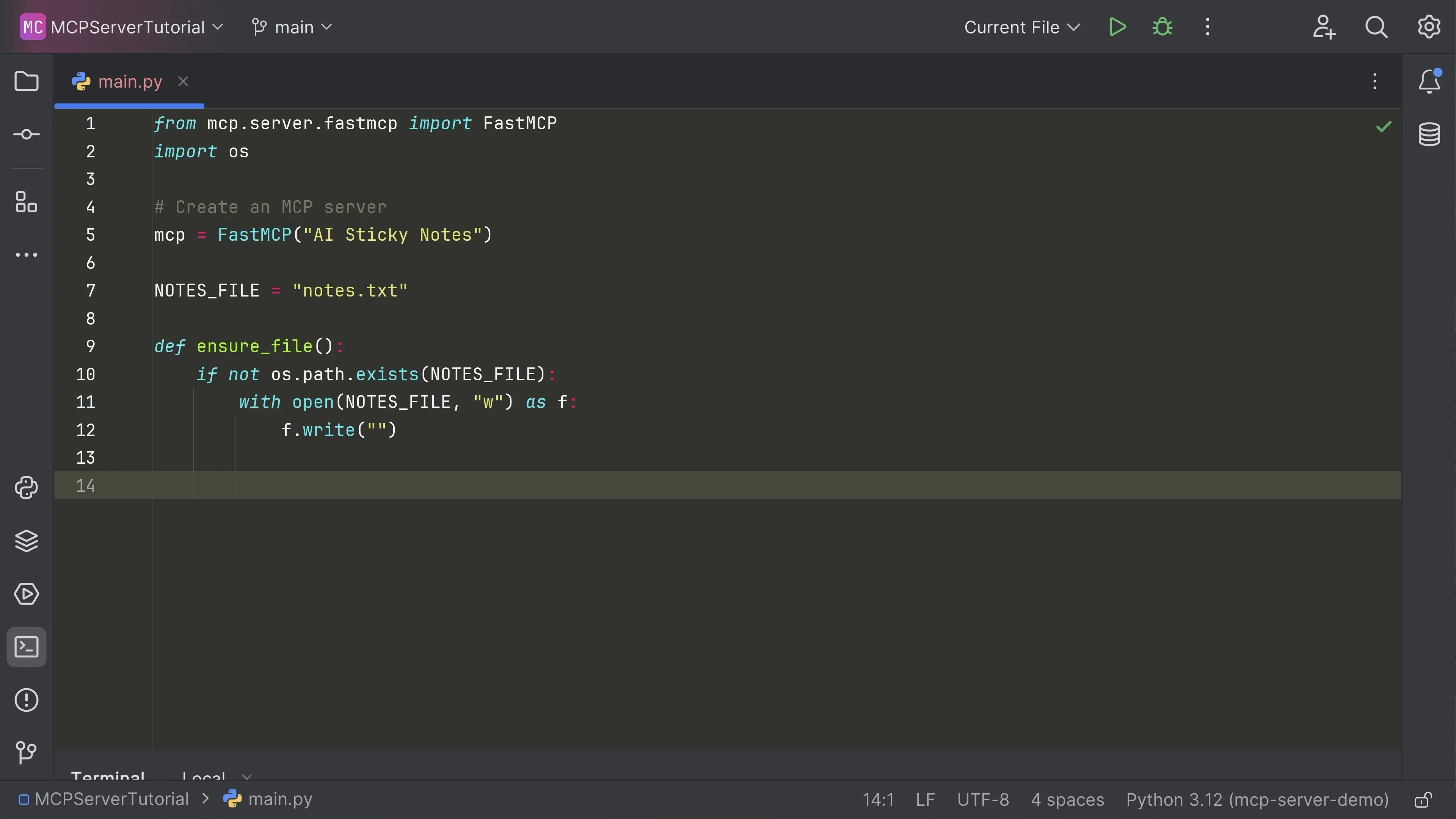Click the os.path.exists call

(408, 374)
